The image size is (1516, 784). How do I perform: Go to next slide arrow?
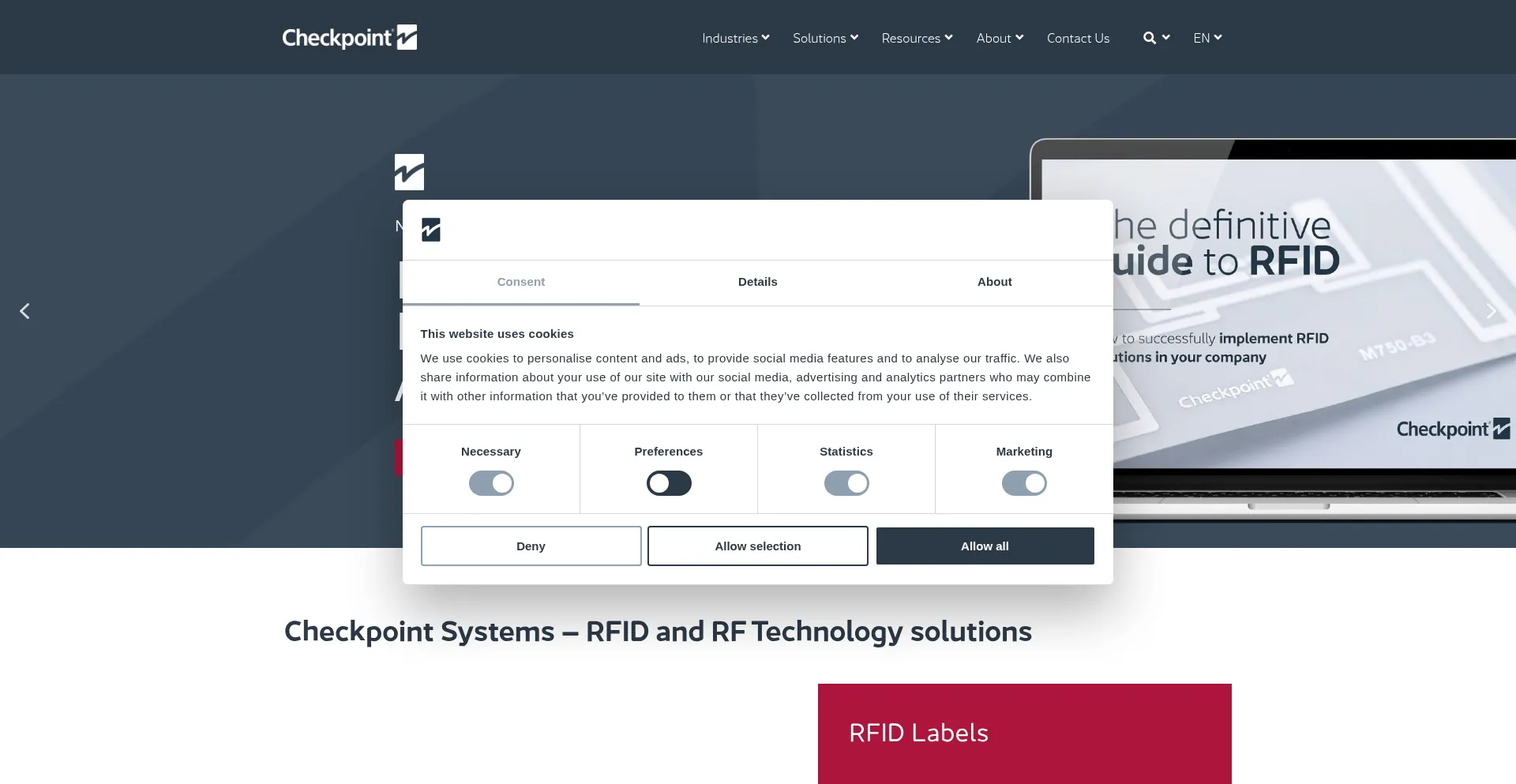(1491, 311)
